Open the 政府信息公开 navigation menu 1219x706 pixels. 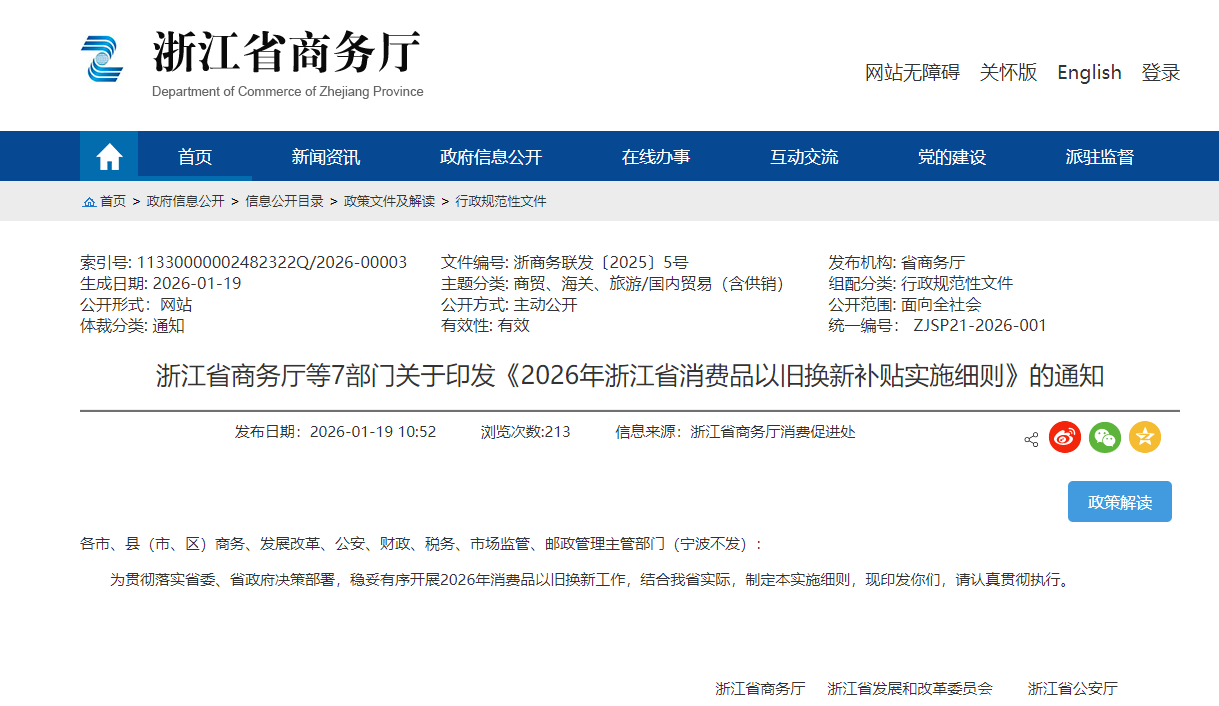pos(491,157)
